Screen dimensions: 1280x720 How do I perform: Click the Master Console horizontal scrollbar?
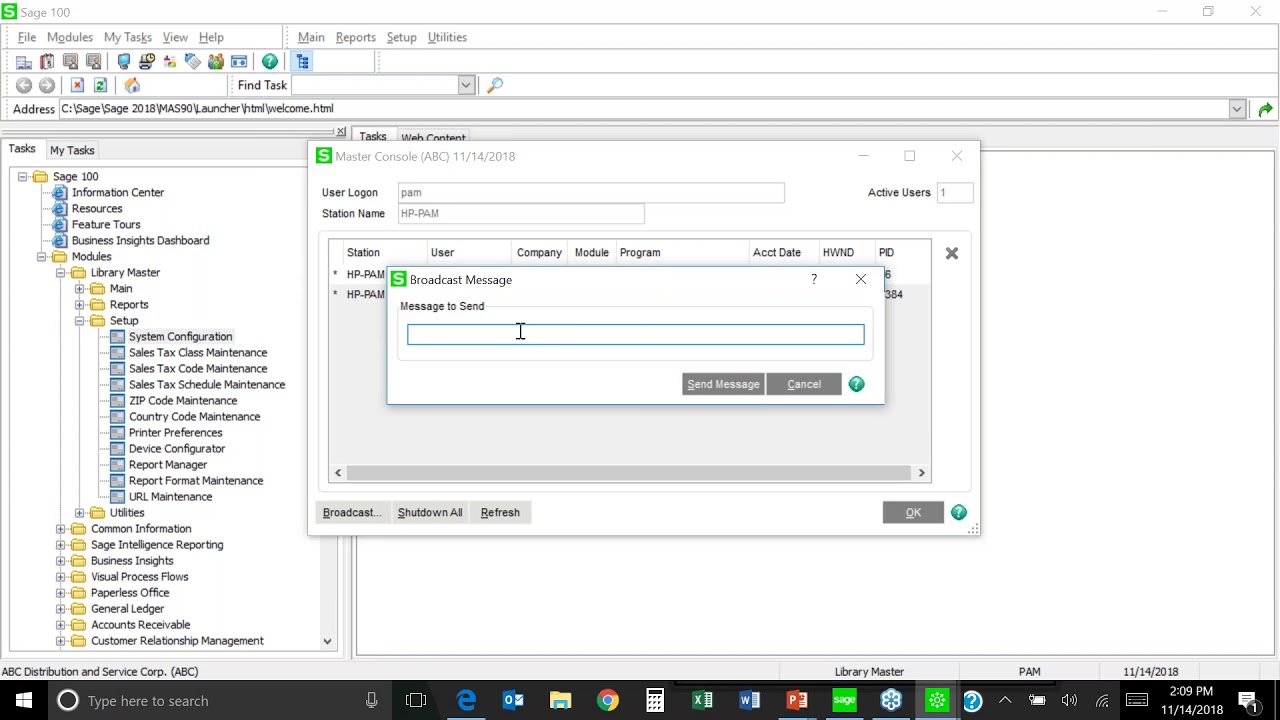[x=630, y=473]
